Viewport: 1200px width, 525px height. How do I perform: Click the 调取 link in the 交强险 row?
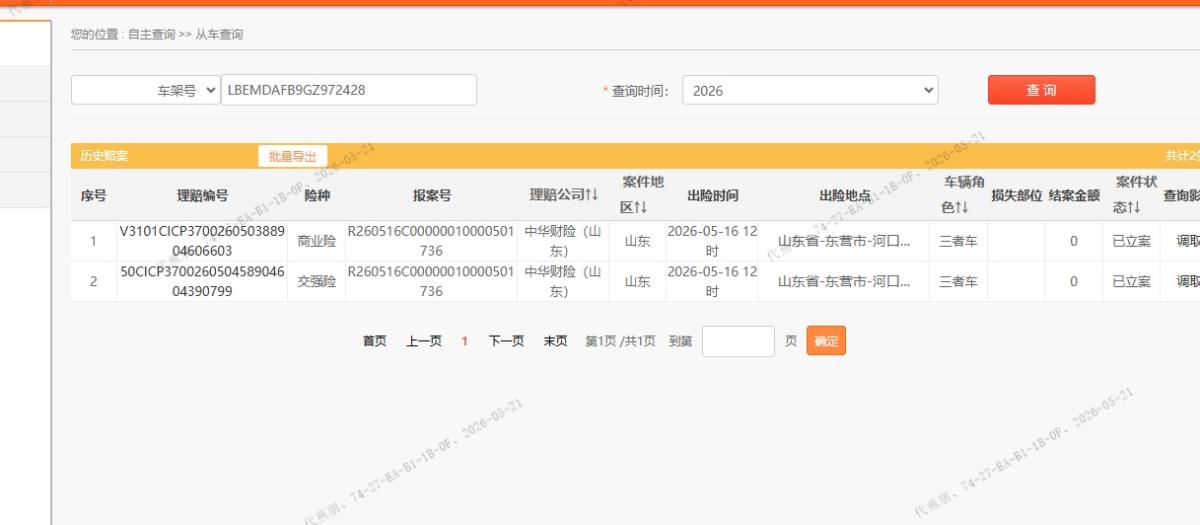click(1188, 282)
